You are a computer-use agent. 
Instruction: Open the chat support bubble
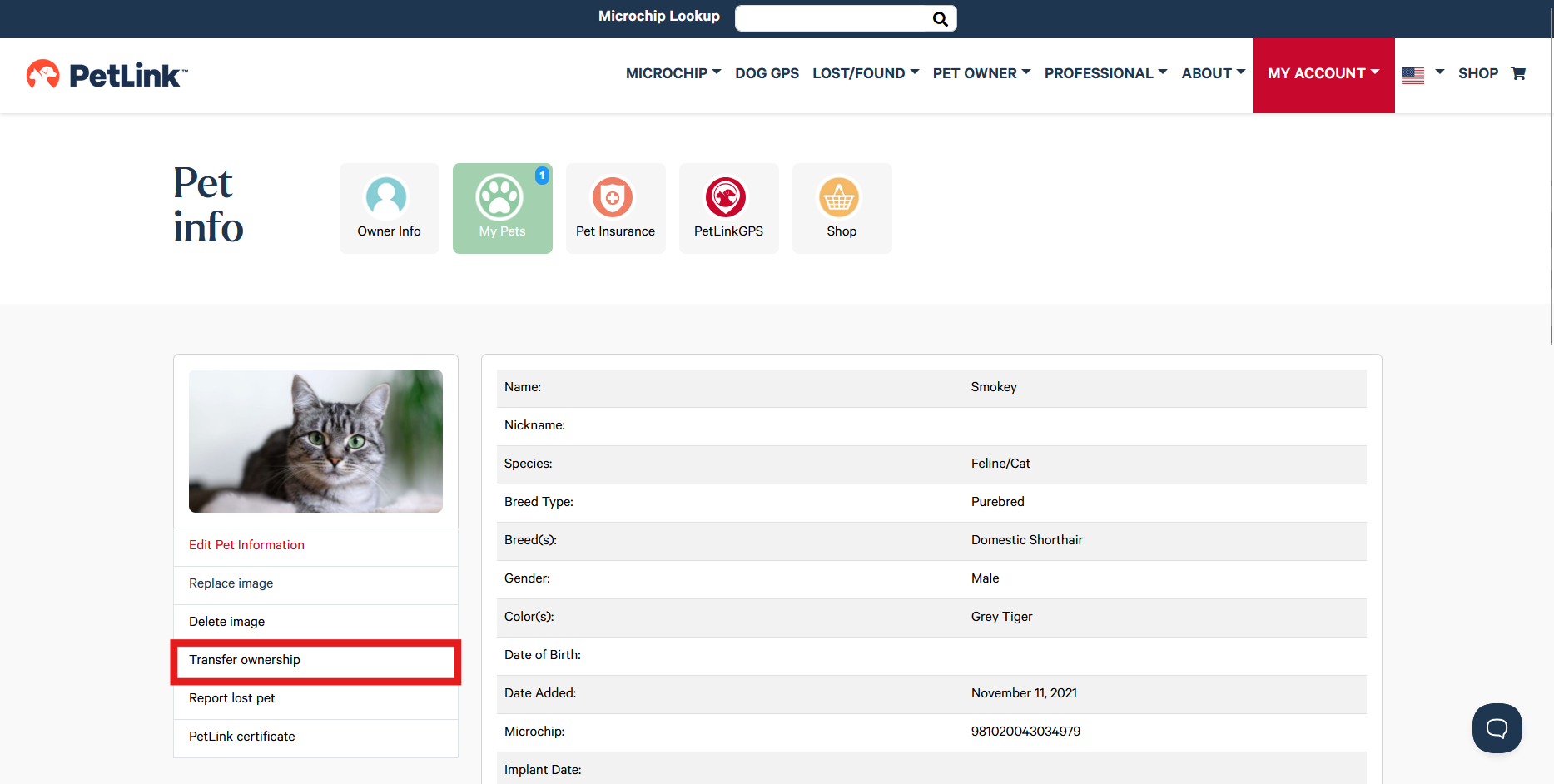[1497, 728]
